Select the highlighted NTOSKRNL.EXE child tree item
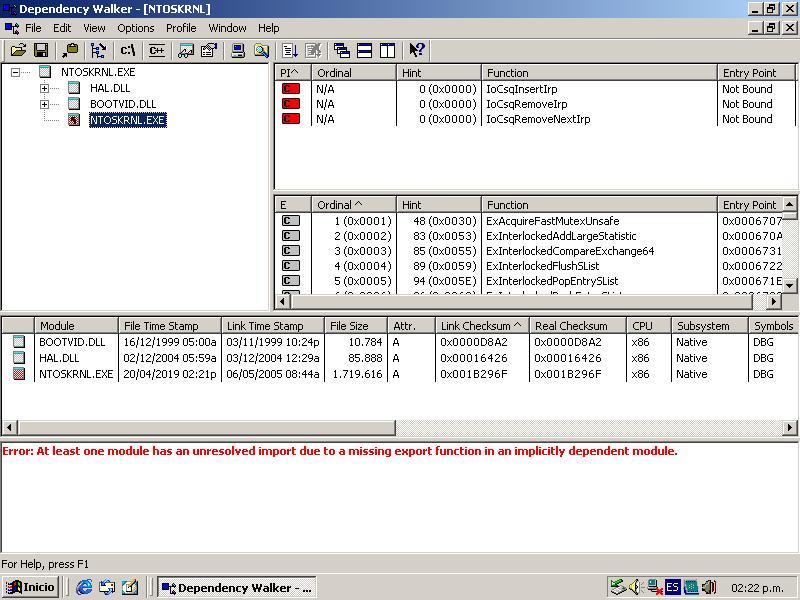The width and height of the screenshot is (800, 600). [128, 120]
